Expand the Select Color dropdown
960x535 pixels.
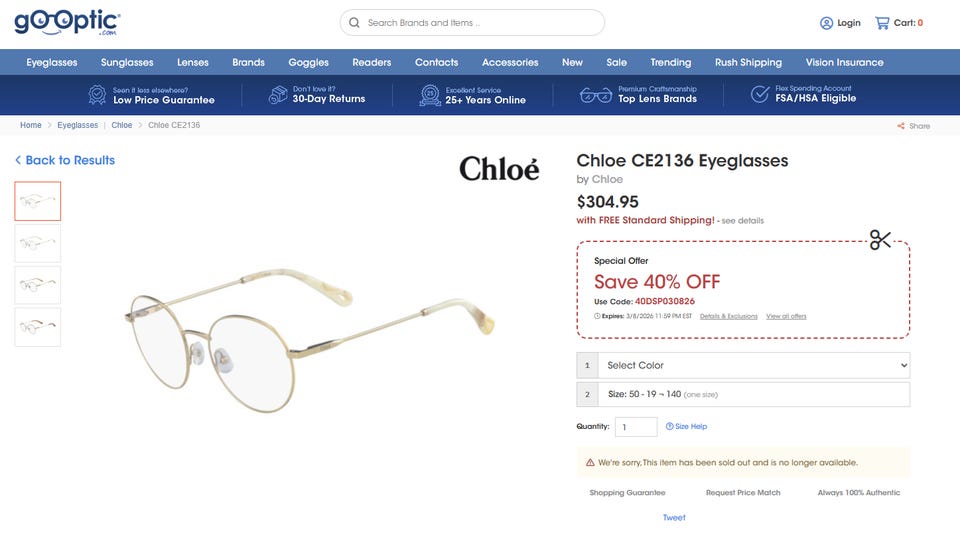pyautogui.click(x=755, y=365)
